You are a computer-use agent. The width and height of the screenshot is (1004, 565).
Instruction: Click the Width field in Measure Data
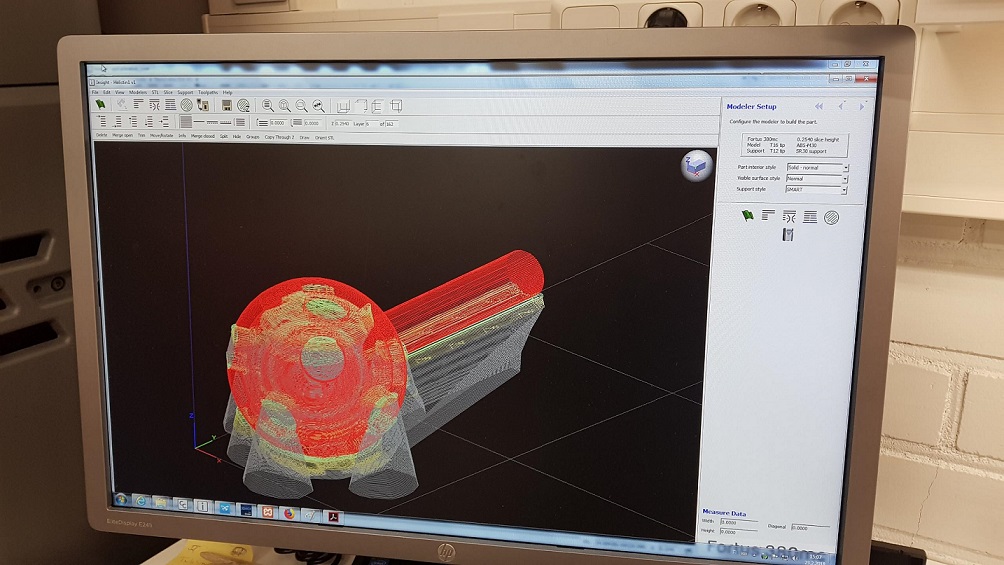738,522
